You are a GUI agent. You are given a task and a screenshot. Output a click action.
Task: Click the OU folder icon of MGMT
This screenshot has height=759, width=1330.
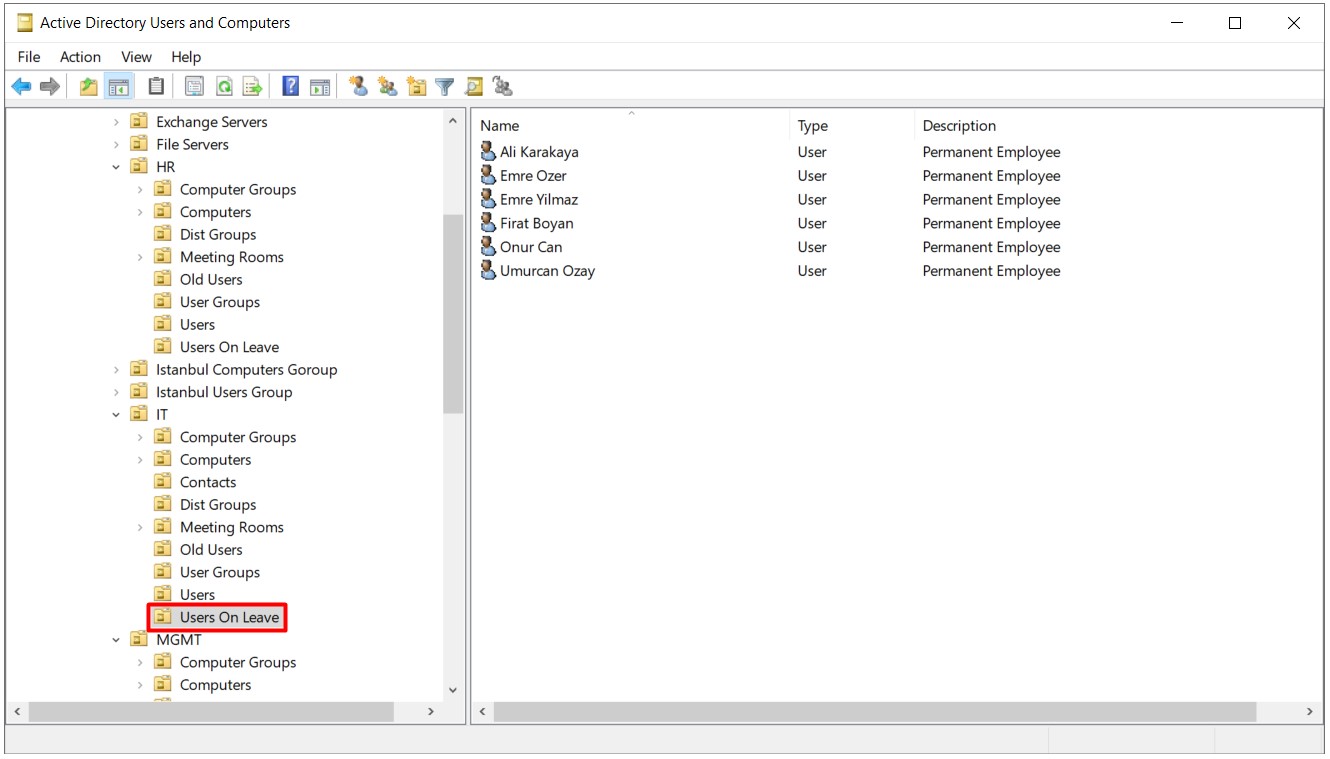coord(139,639)
